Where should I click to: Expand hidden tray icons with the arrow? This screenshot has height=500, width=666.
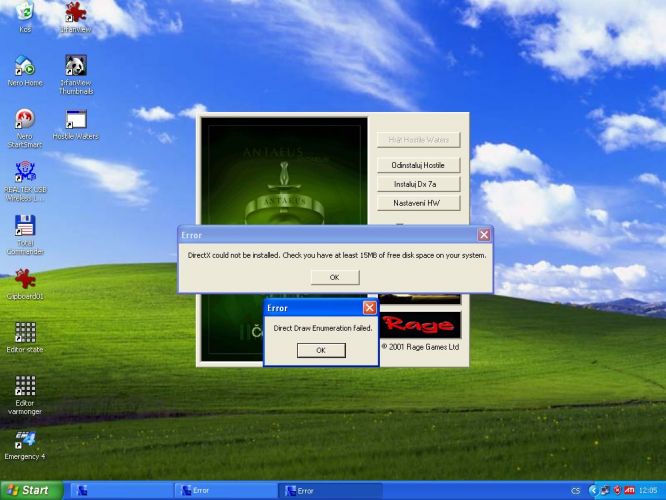click(x=593, y=491)
